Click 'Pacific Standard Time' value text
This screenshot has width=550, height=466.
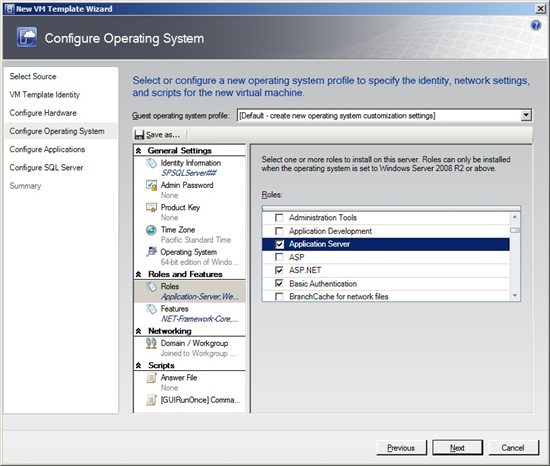pos(196,240)
